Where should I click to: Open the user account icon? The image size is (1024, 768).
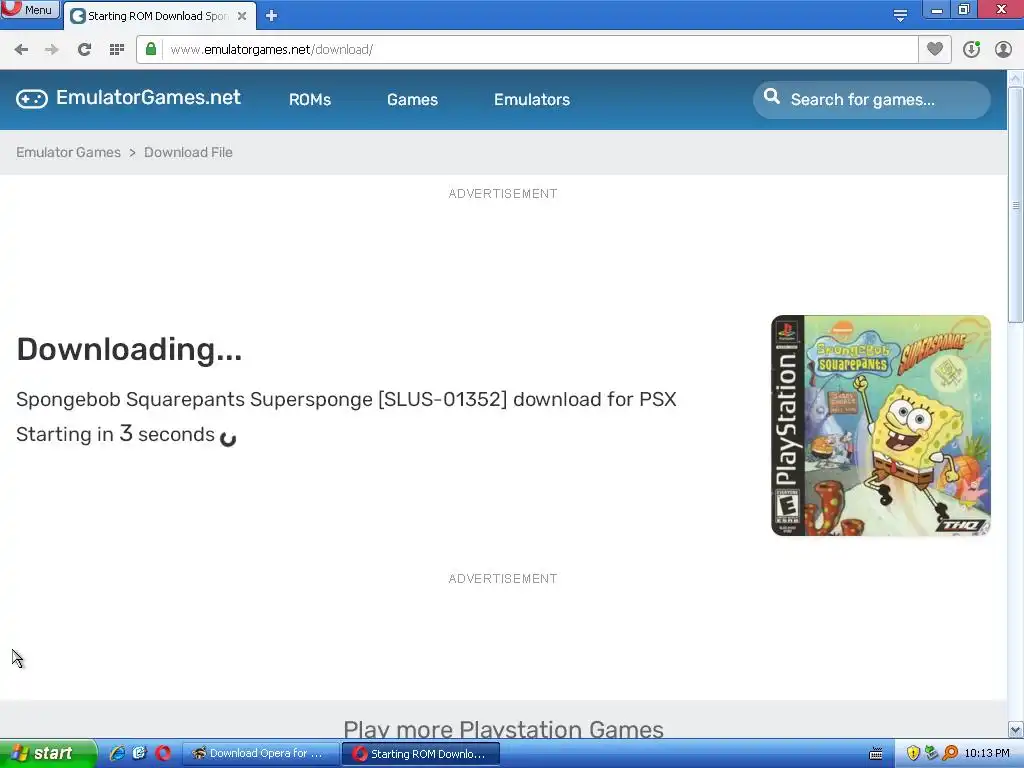click(1003, 49)
